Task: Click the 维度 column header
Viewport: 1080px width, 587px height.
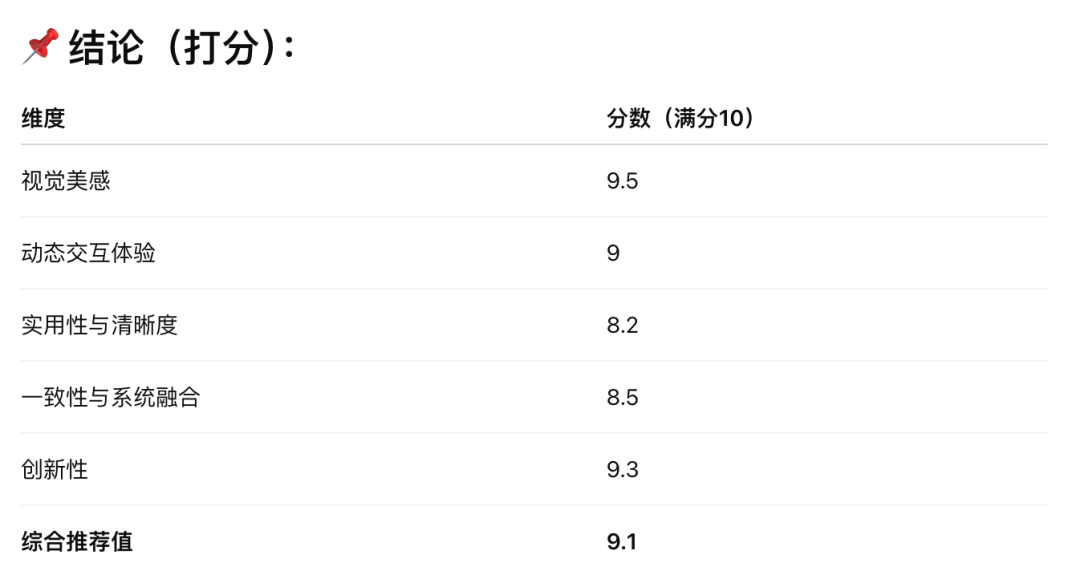Action: coord(43,119)
